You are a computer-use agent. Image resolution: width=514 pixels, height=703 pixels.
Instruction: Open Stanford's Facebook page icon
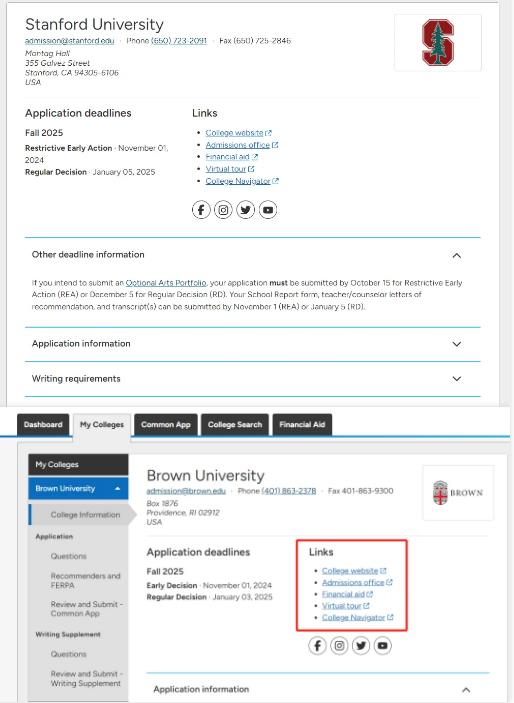(201, 210)
